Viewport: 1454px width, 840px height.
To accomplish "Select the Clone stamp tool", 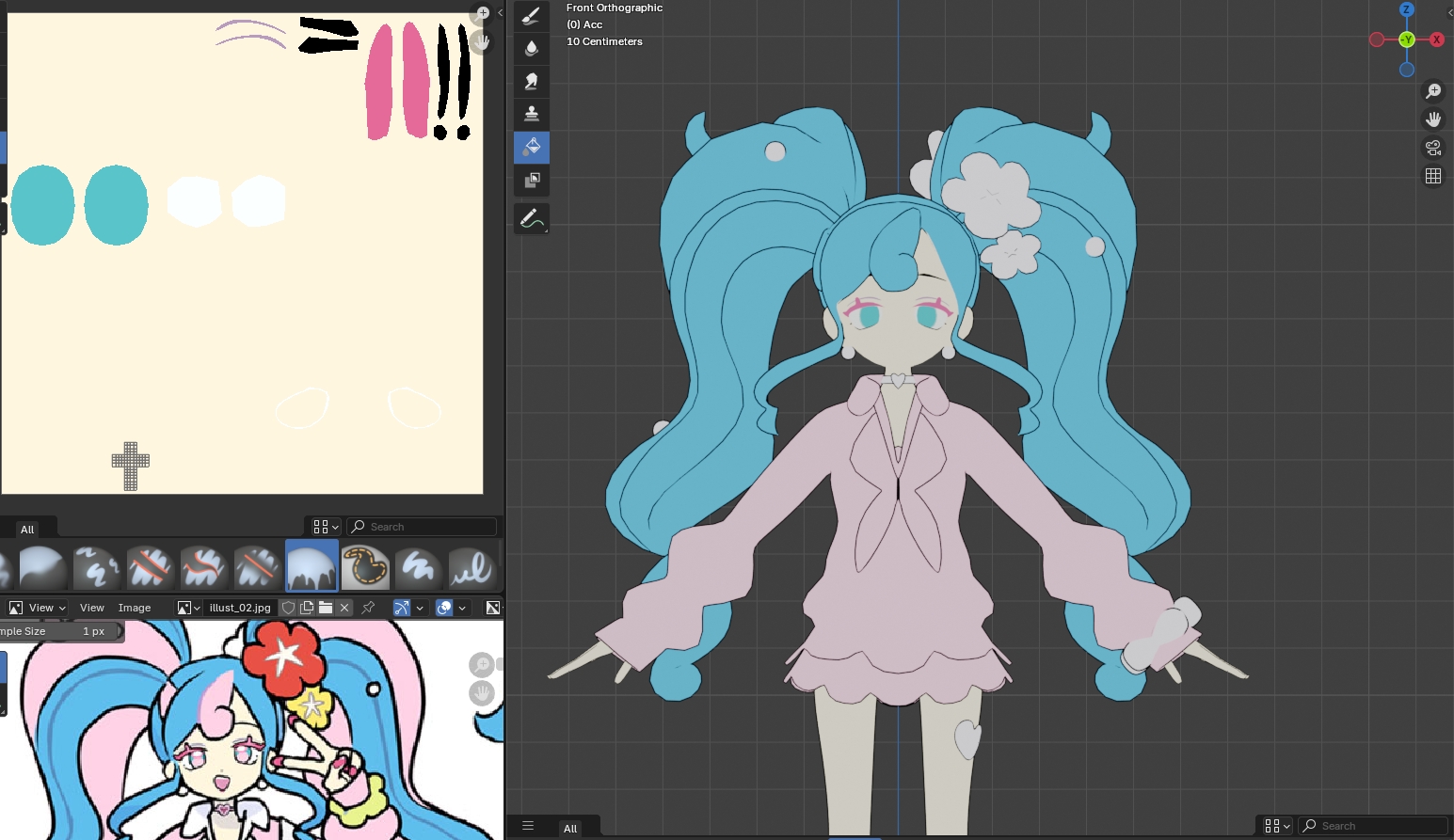I will click(x=531, y=114).
